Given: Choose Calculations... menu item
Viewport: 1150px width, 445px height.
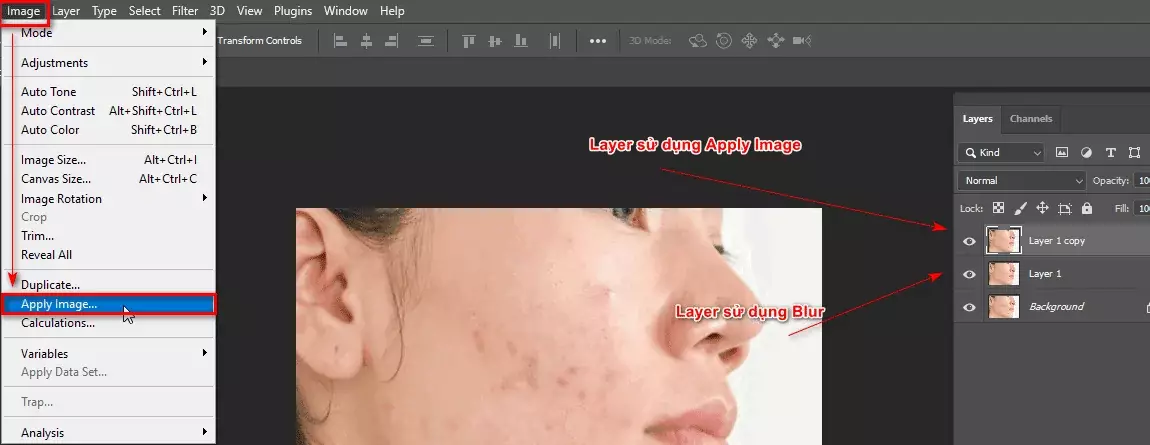Looking at the screenshot, I should (x=109, y=323).
